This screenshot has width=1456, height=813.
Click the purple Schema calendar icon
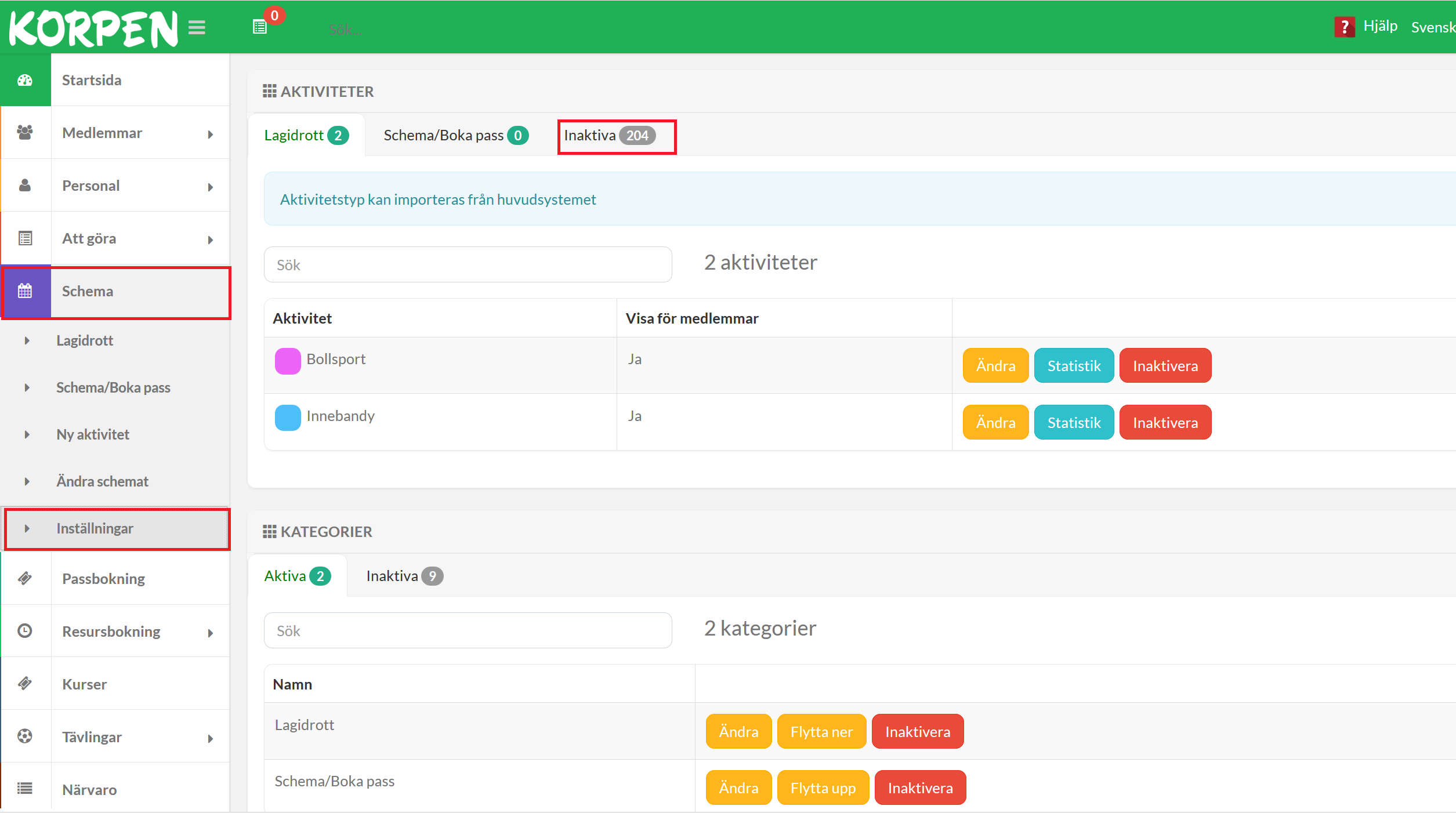pos(25,291)
